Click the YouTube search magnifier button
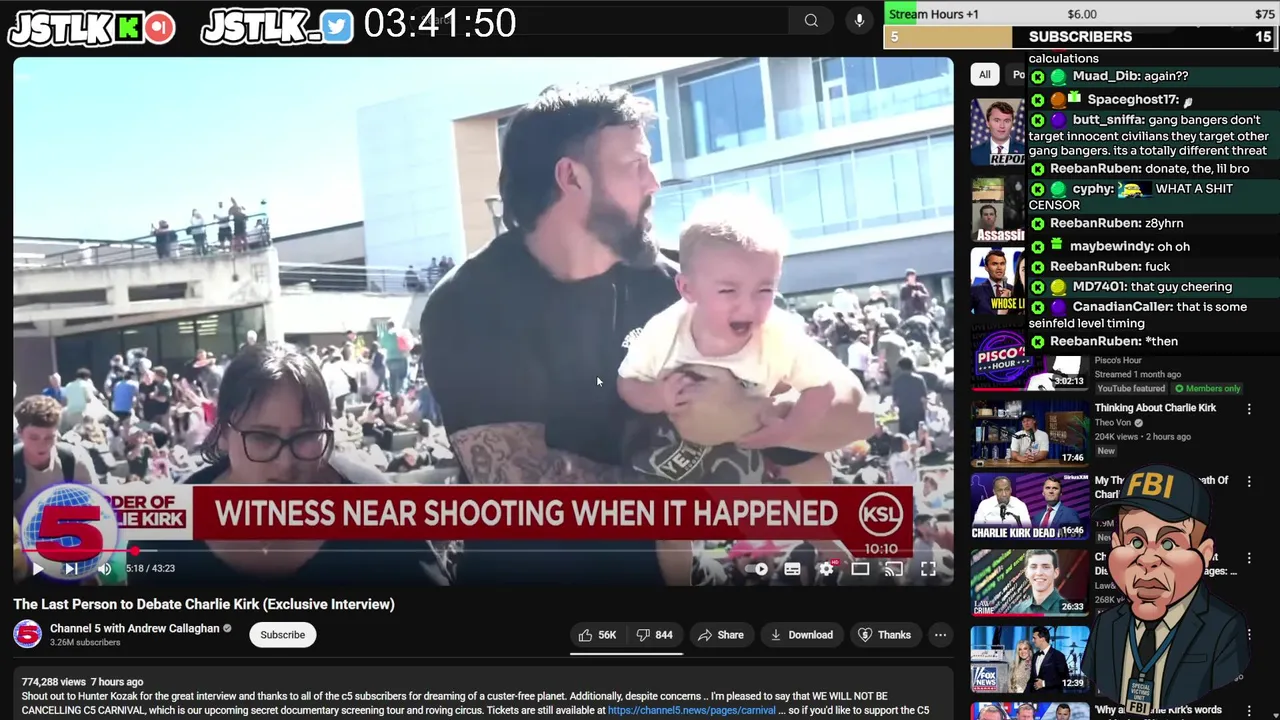1280x720 pixels. (811, 20)
